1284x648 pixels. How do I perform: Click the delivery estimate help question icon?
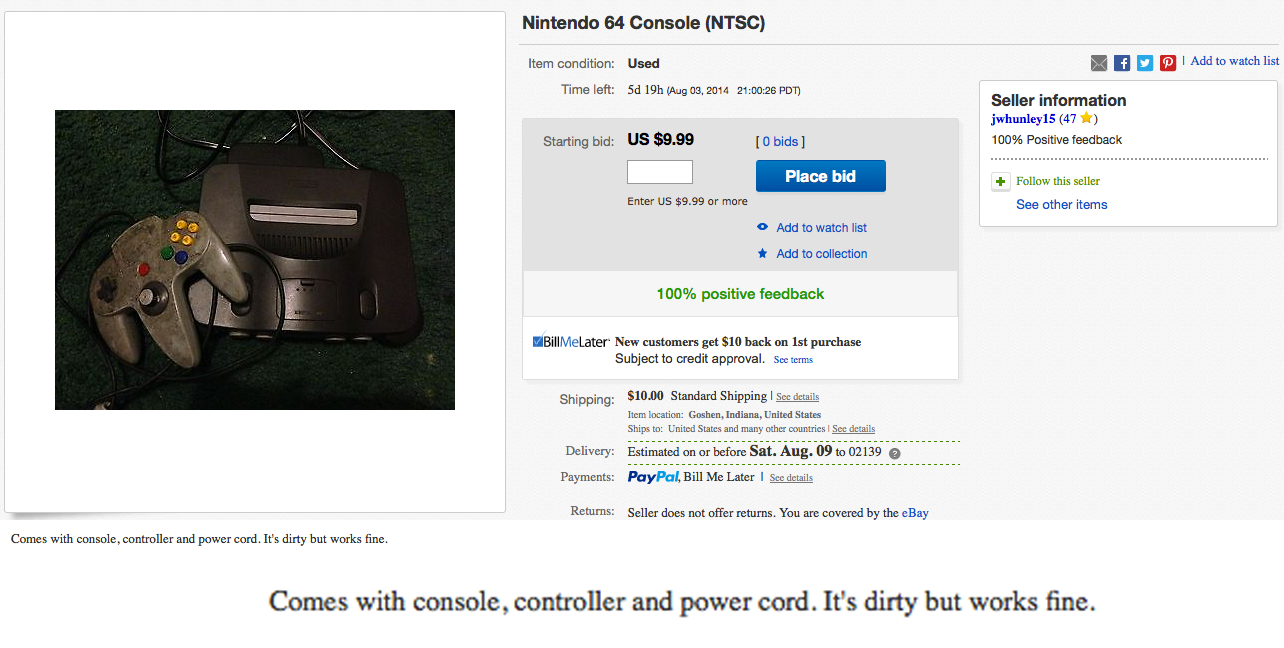[x=895, y=453]
